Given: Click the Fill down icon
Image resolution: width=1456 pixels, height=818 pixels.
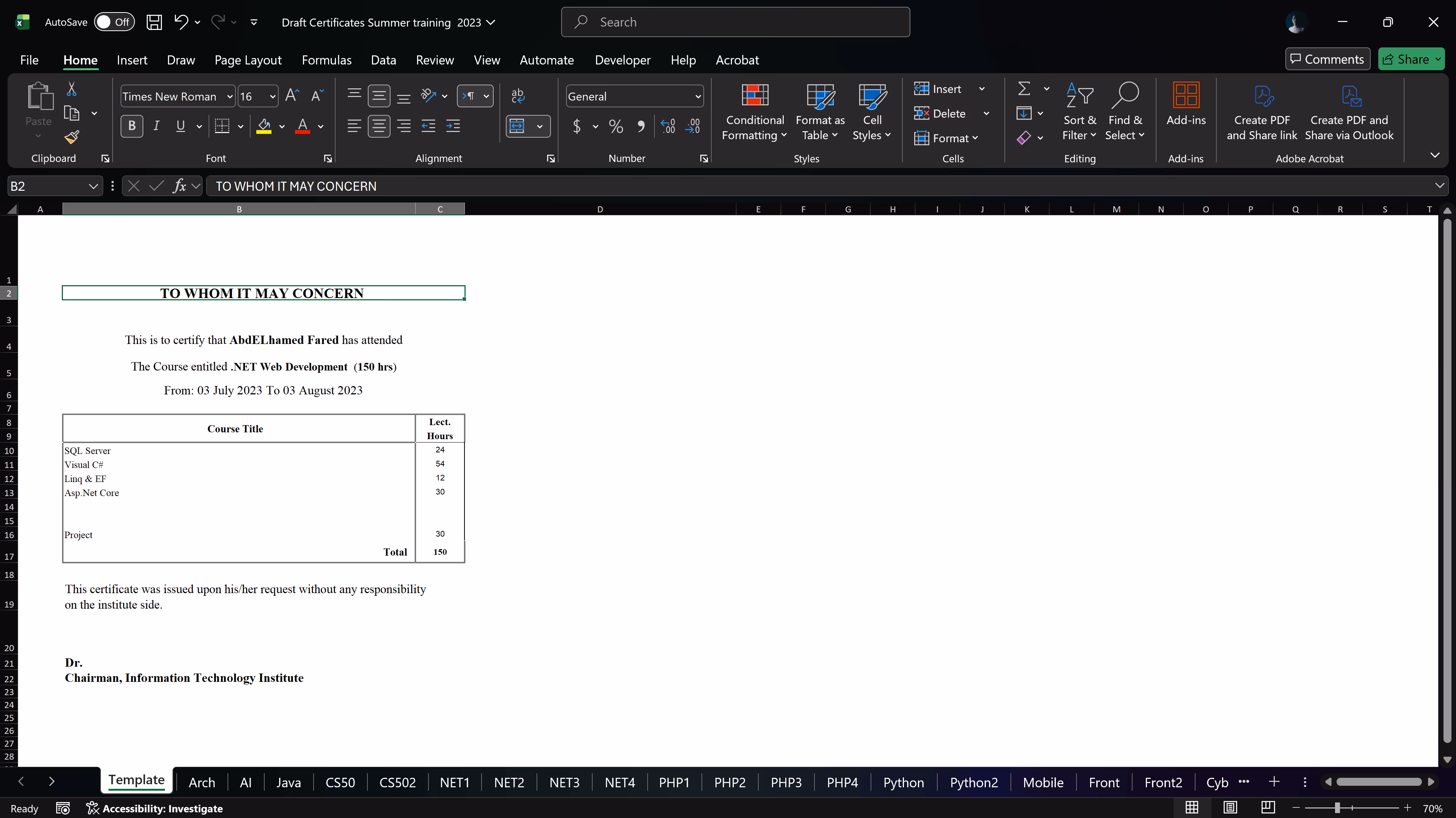Looking at the screenshot, I should click(1024, 113).
